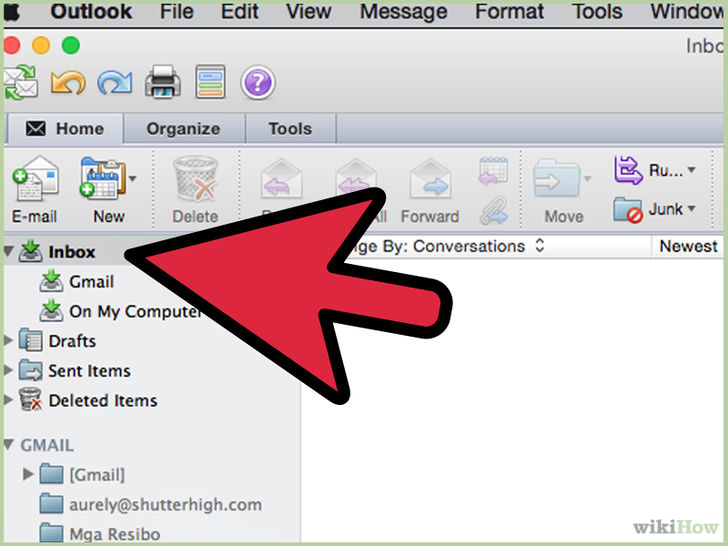Open the Message menu

point(403,11)
